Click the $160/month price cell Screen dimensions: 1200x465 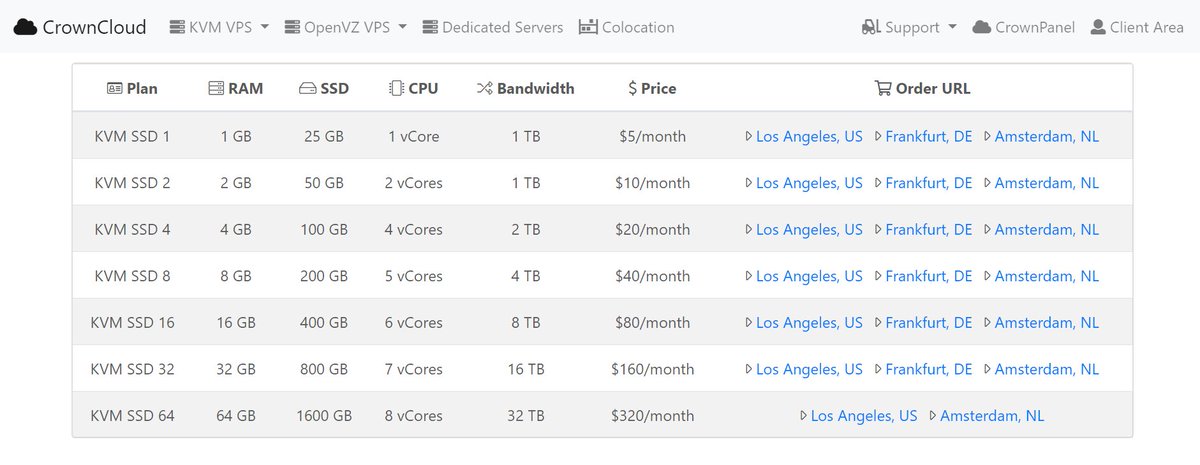[652, 369]
